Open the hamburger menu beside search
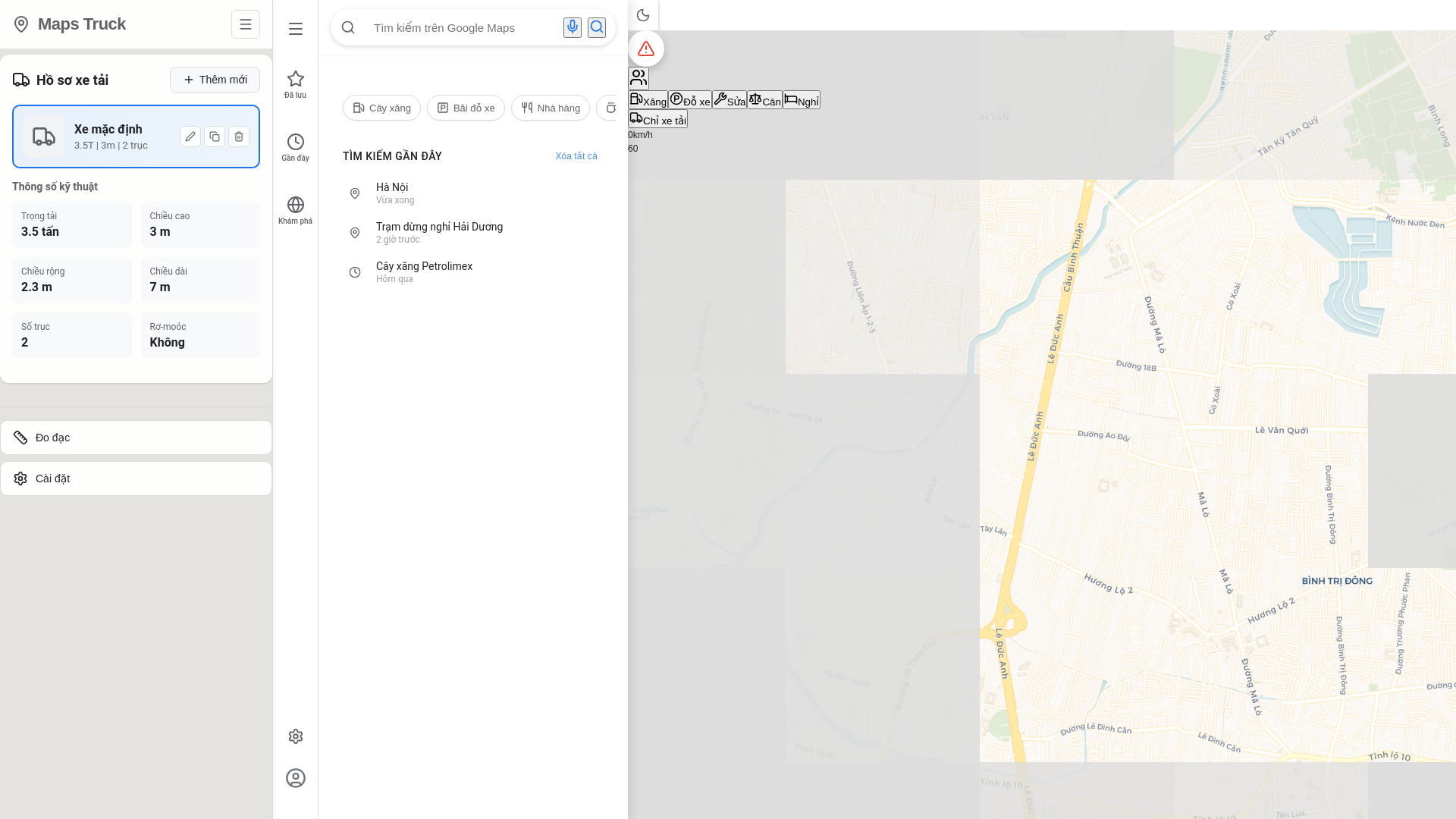 point(296,29)
